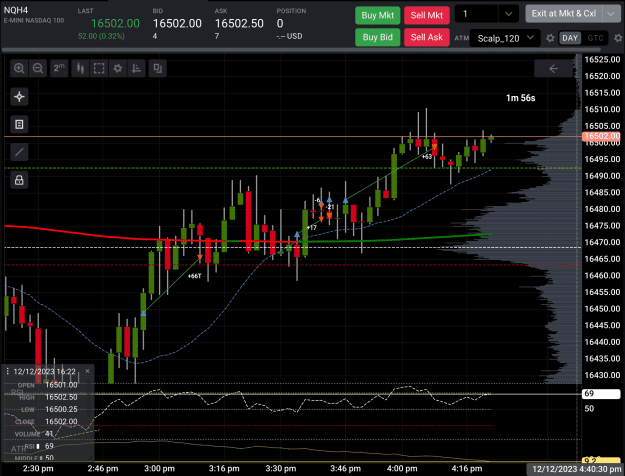Screen dimensions: 625x476
Task: Select the dashed rectangle selection tool
Action: 99,69
